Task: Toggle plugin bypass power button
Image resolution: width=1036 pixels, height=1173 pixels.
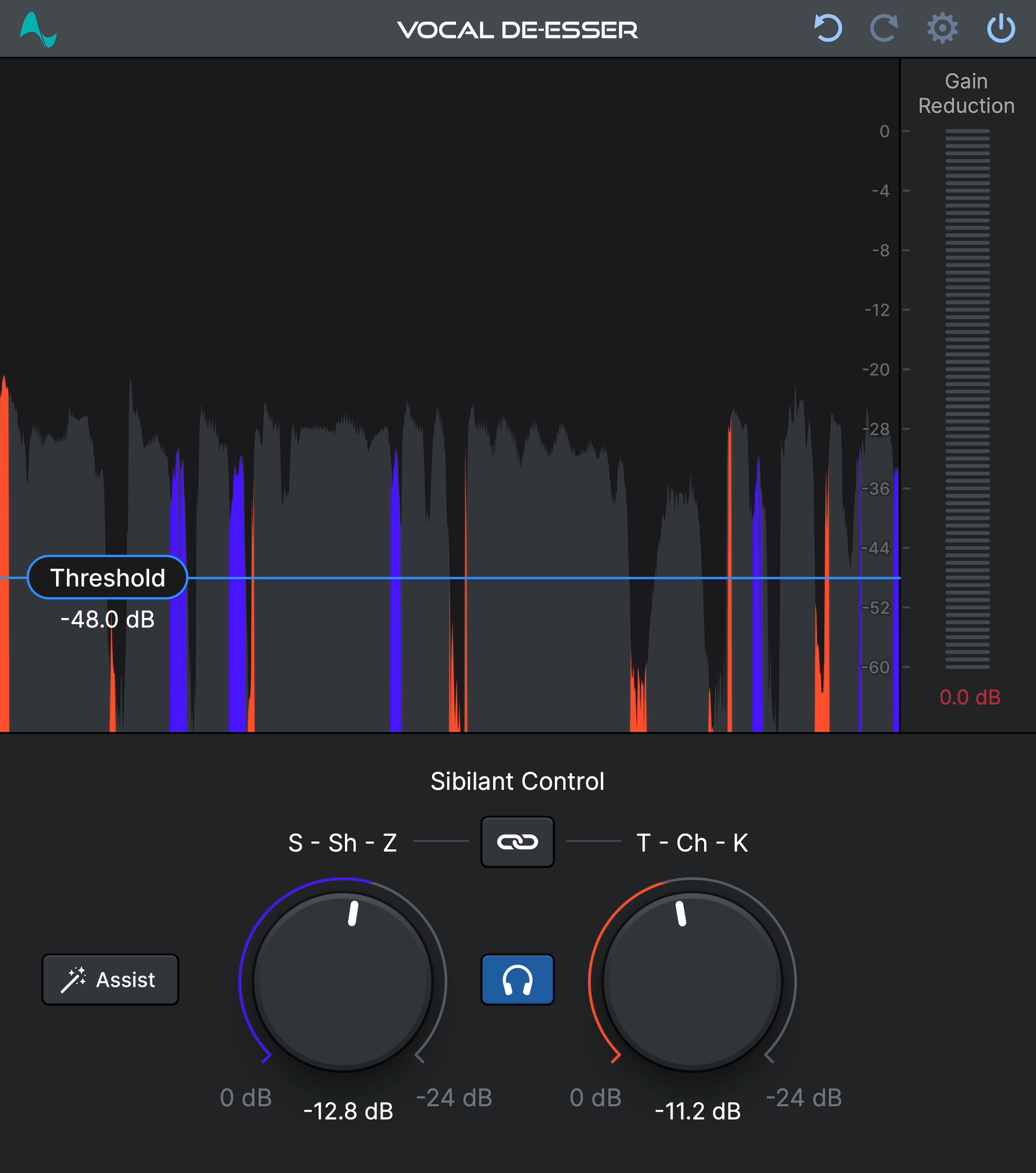Action: click(x=1001, y=28)
